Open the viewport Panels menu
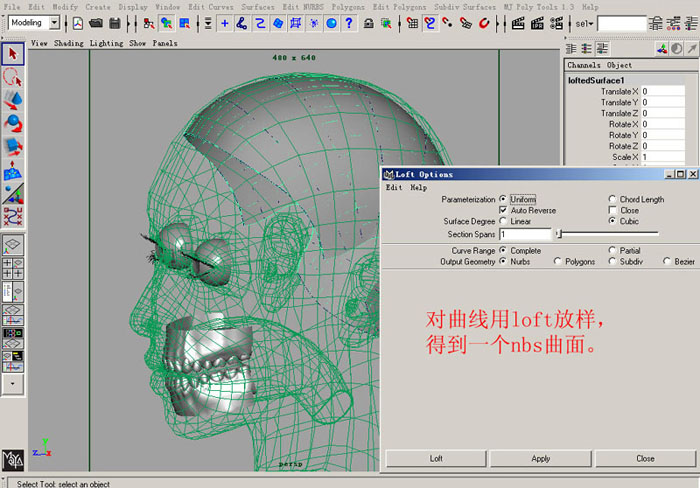 coord(165,43)
